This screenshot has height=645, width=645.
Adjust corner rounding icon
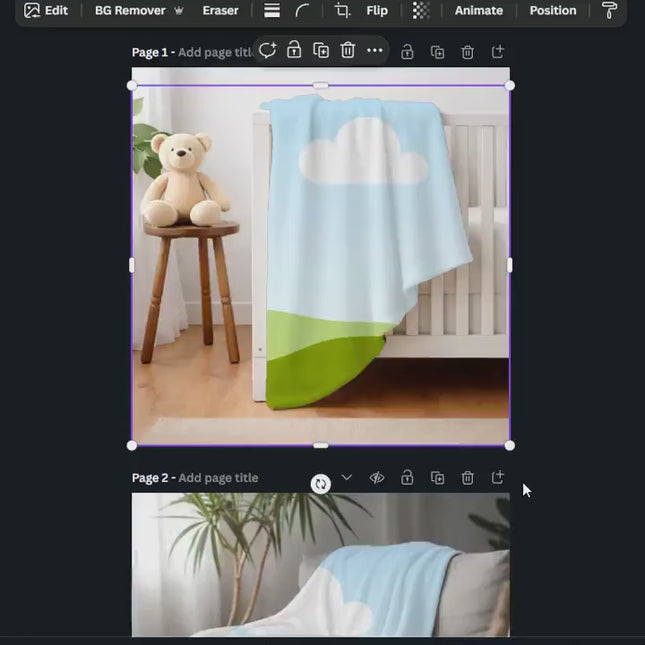pos(302,10)
